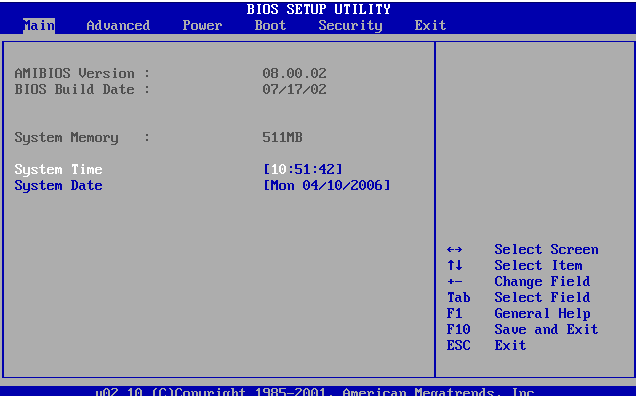Viewport: 636px width, 396px height.
Task: Open the Exit tab
Action: coord(430,26)
